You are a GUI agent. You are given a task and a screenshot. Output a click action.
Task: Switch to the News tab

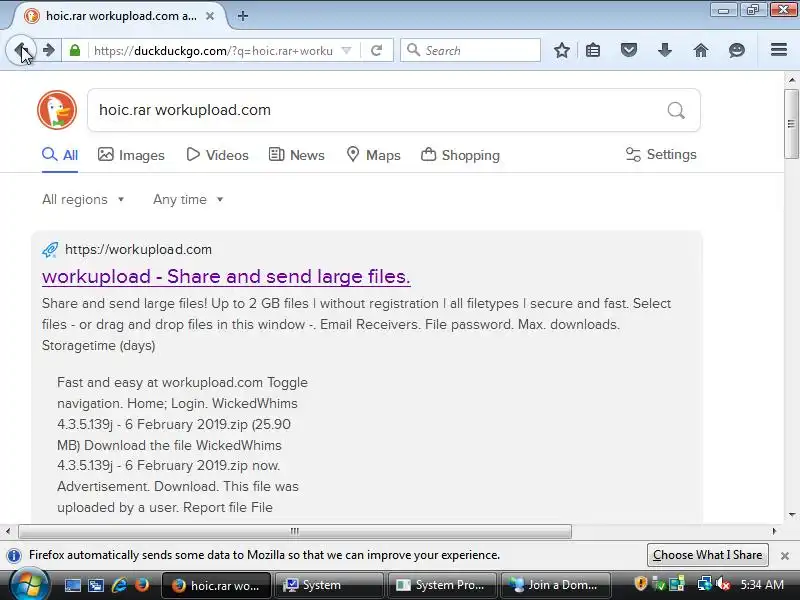[296, 155]
